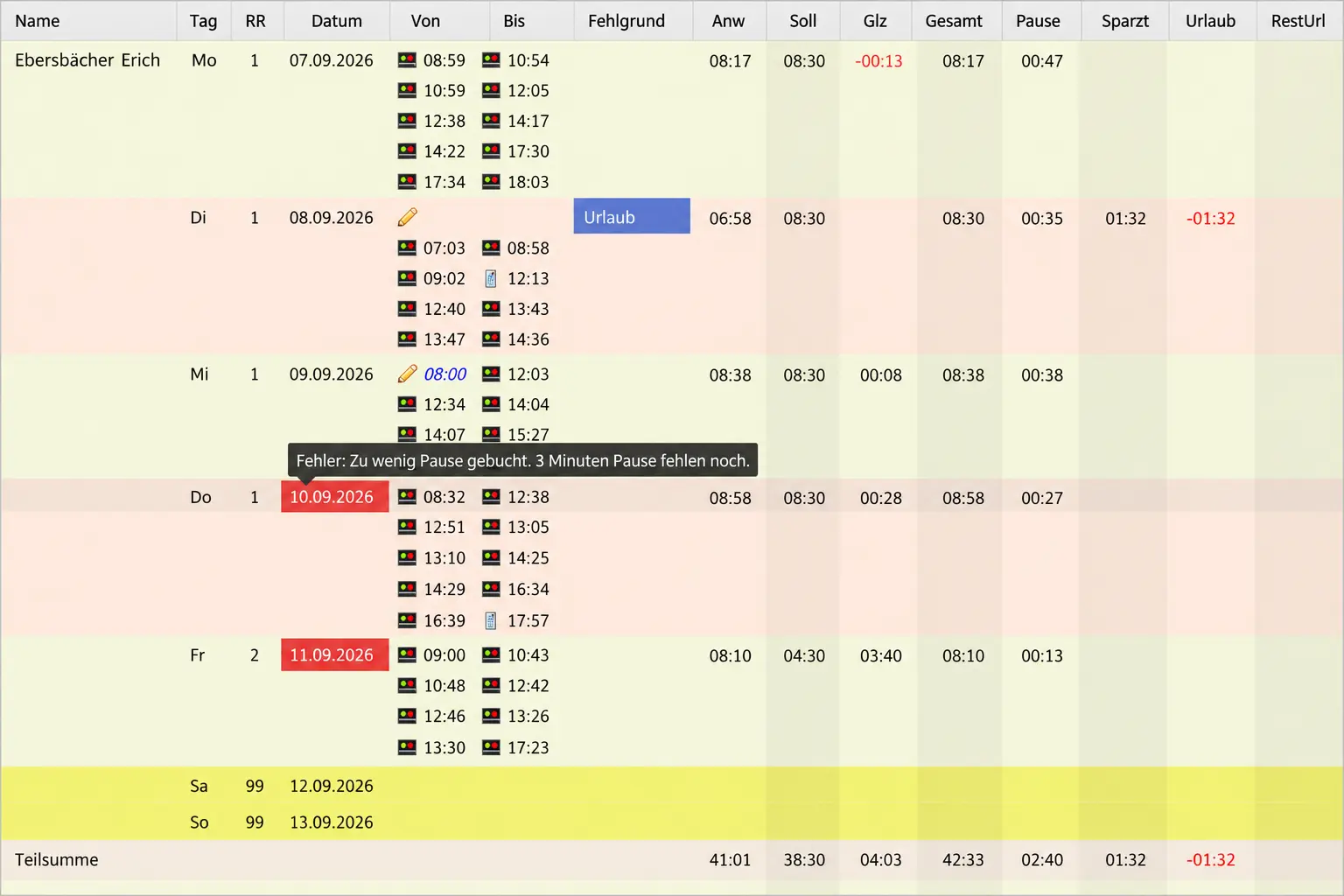This screenshot has height=896, width=1344.
Task: Click the terminal icon next to 16:34
Action: (491, 589)
